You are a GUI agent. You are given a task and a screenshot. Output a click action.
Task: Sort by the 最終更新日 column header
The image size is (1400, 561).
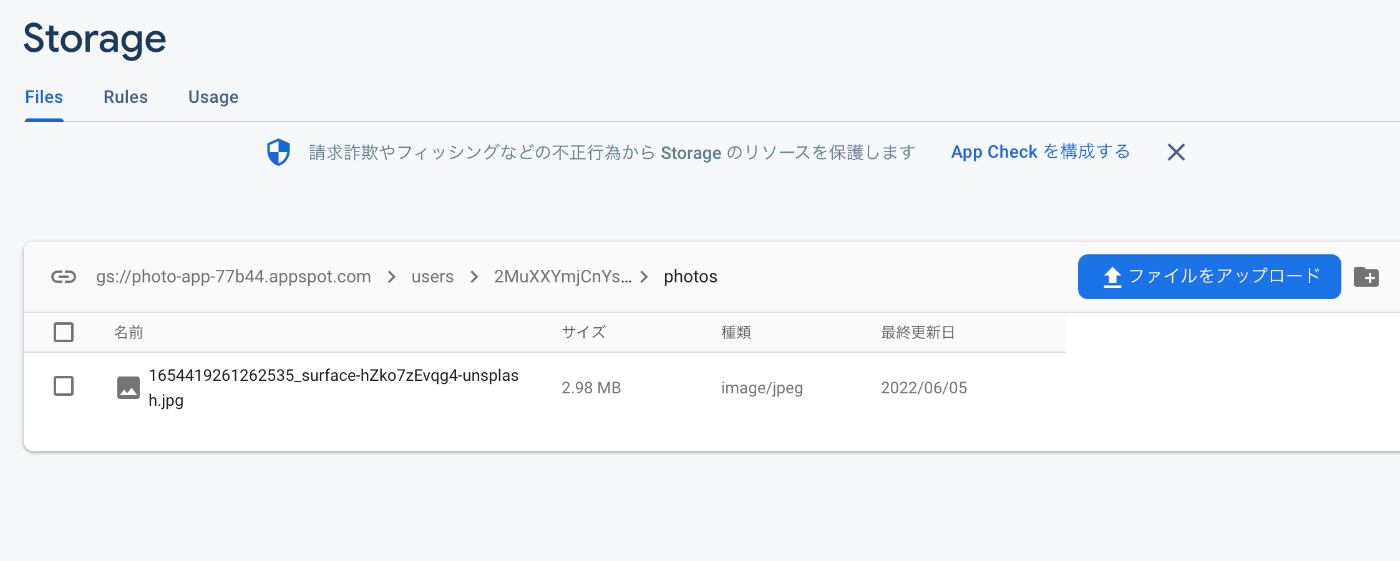918,332
